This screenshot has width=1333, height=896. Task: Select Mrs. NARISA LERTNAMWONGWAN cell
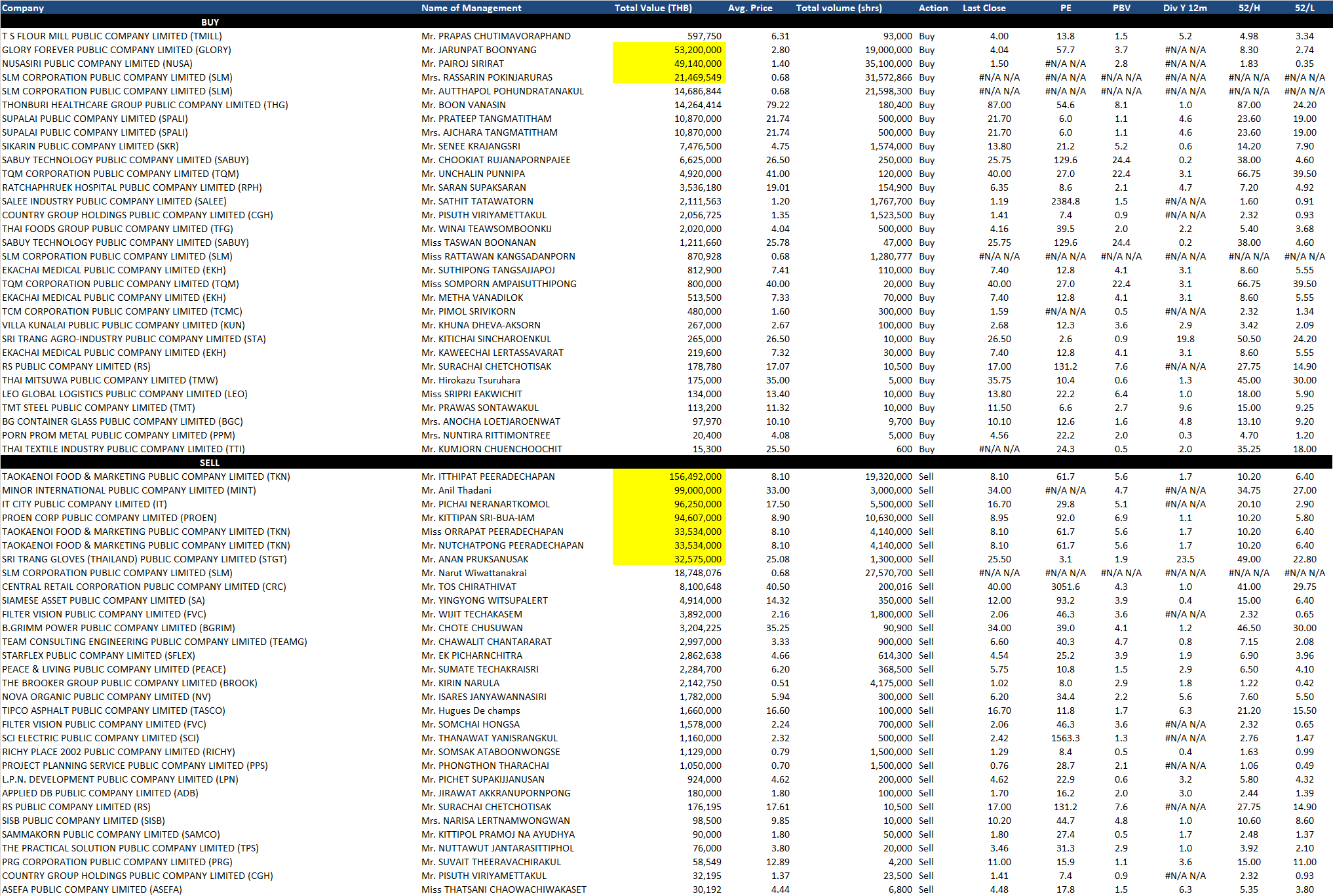click(495, 821)
